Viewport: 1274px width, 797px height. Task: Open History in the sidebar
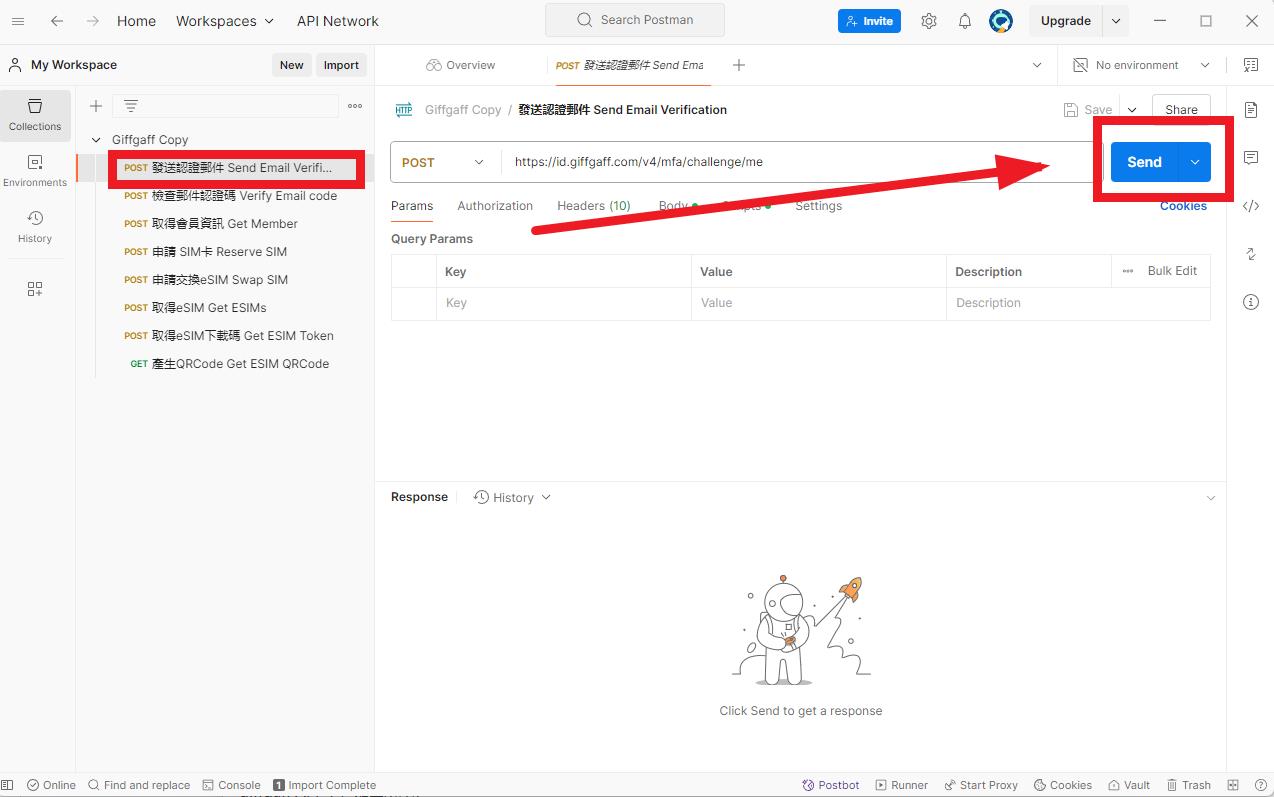35,227
